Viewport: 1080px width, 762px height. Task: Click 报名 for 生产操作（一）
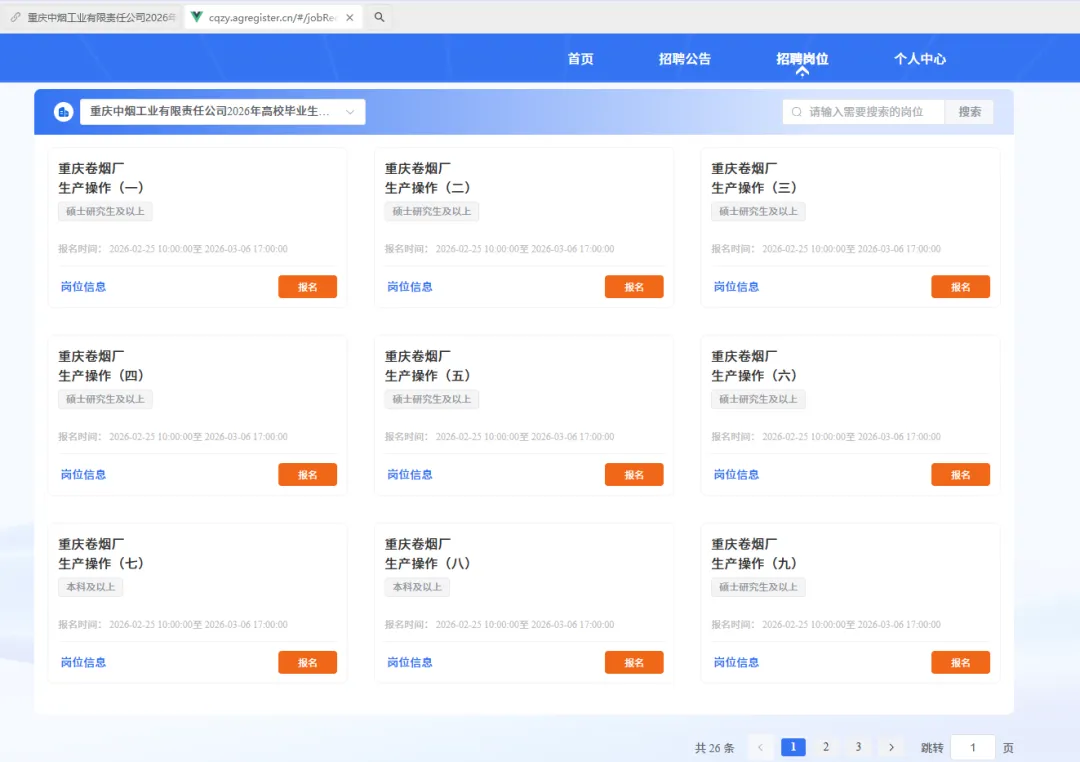click(x=307, y=287)
